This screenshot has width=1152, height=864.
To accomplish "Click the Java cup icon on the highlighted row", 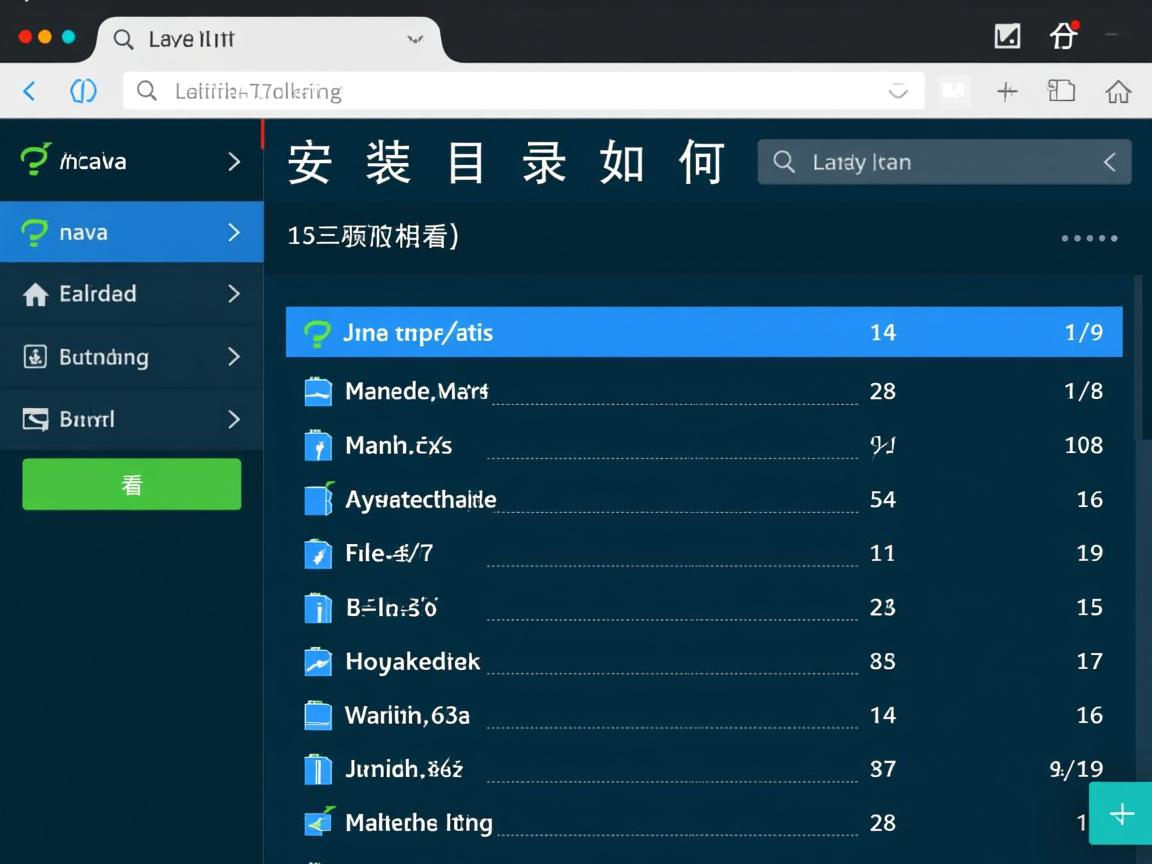I will tap(318, 333).
